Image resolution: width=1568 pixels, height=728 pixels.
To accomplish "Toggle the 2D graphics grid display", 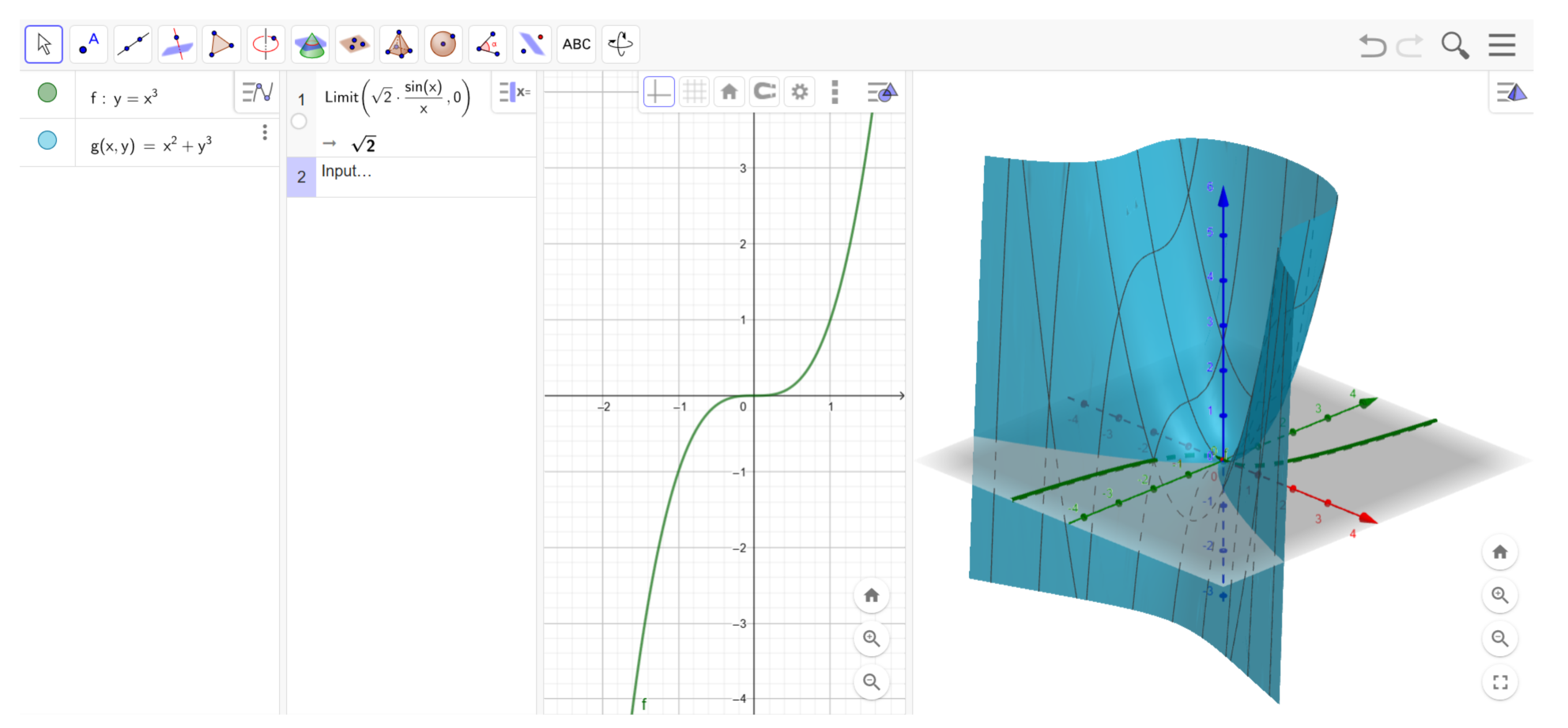I will coord(694,92).
